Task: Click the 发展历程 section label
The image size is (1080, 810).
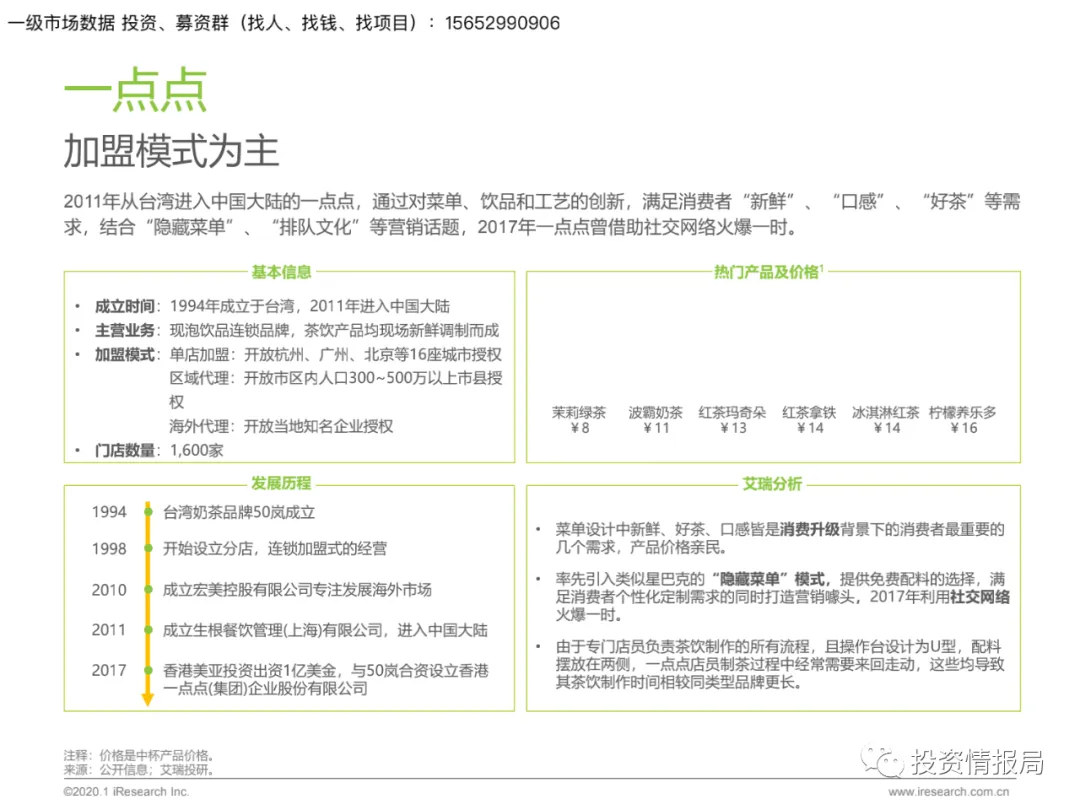Action: coord(281,484)
